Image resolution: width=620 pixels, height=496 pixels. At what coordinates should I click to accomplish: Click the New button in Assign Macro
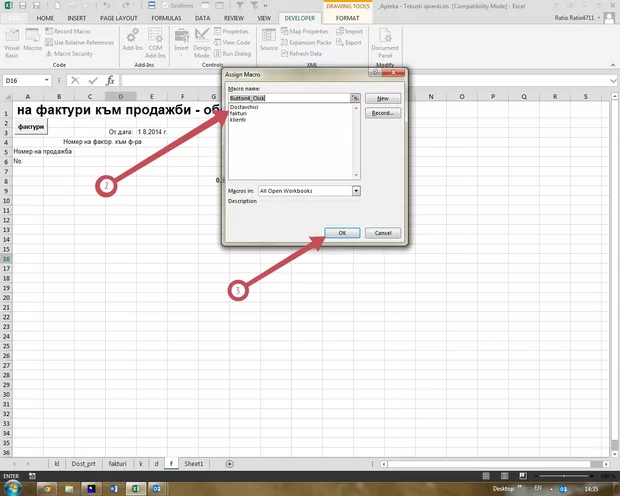[382, 98]
